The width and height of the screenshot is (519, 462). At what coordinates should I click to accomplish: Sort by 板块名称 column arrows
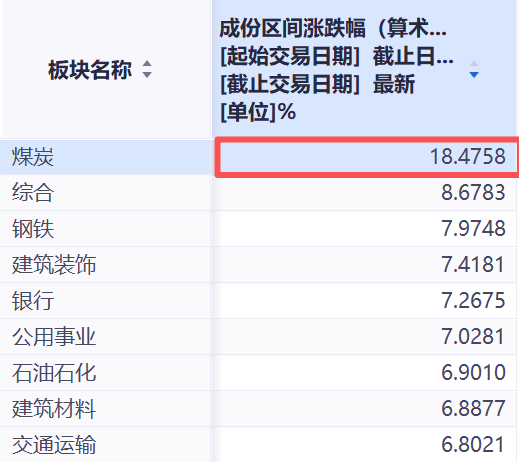147,69
